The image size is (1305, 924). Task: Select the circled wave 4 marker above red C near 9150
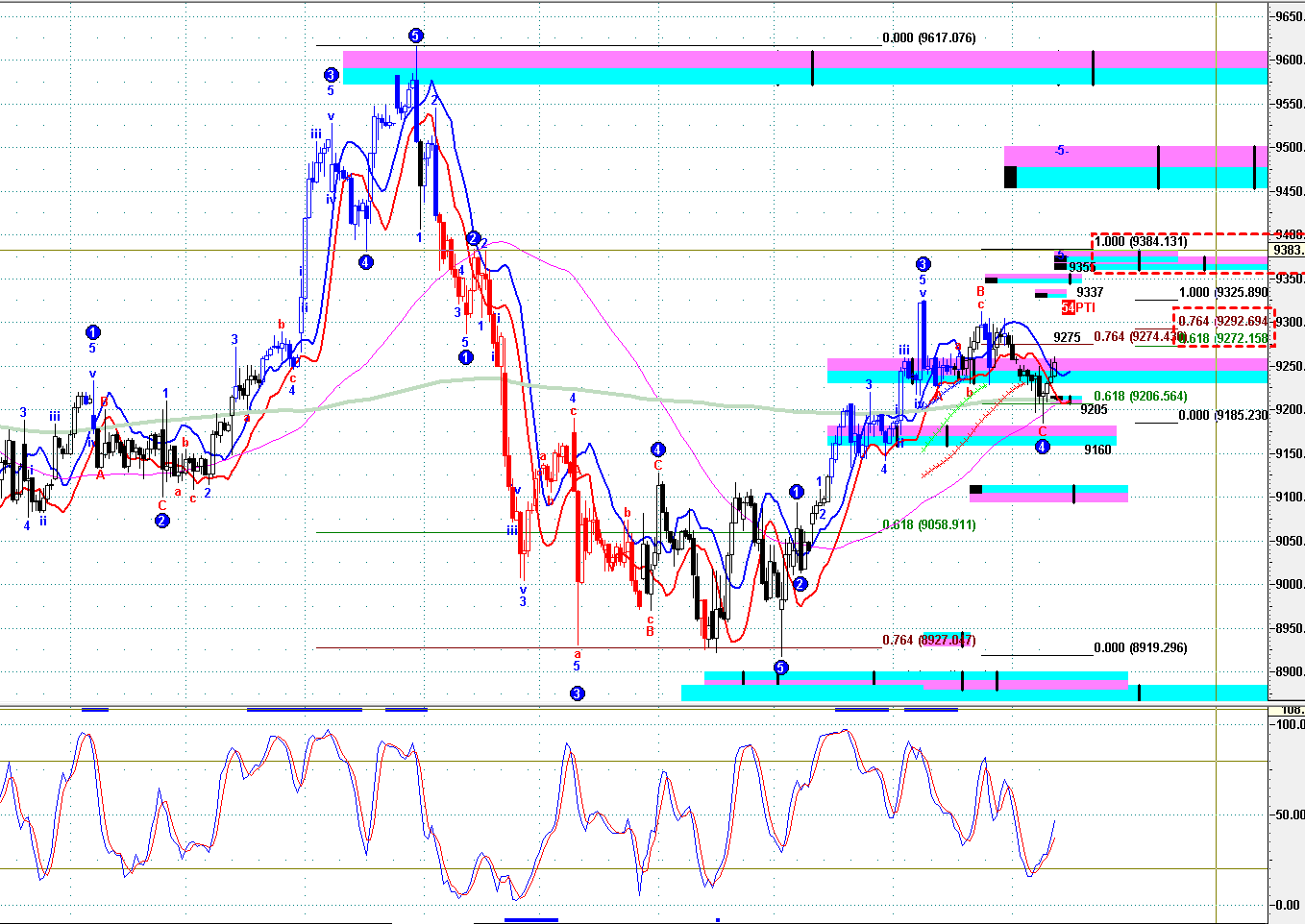[x=657, y=450]
